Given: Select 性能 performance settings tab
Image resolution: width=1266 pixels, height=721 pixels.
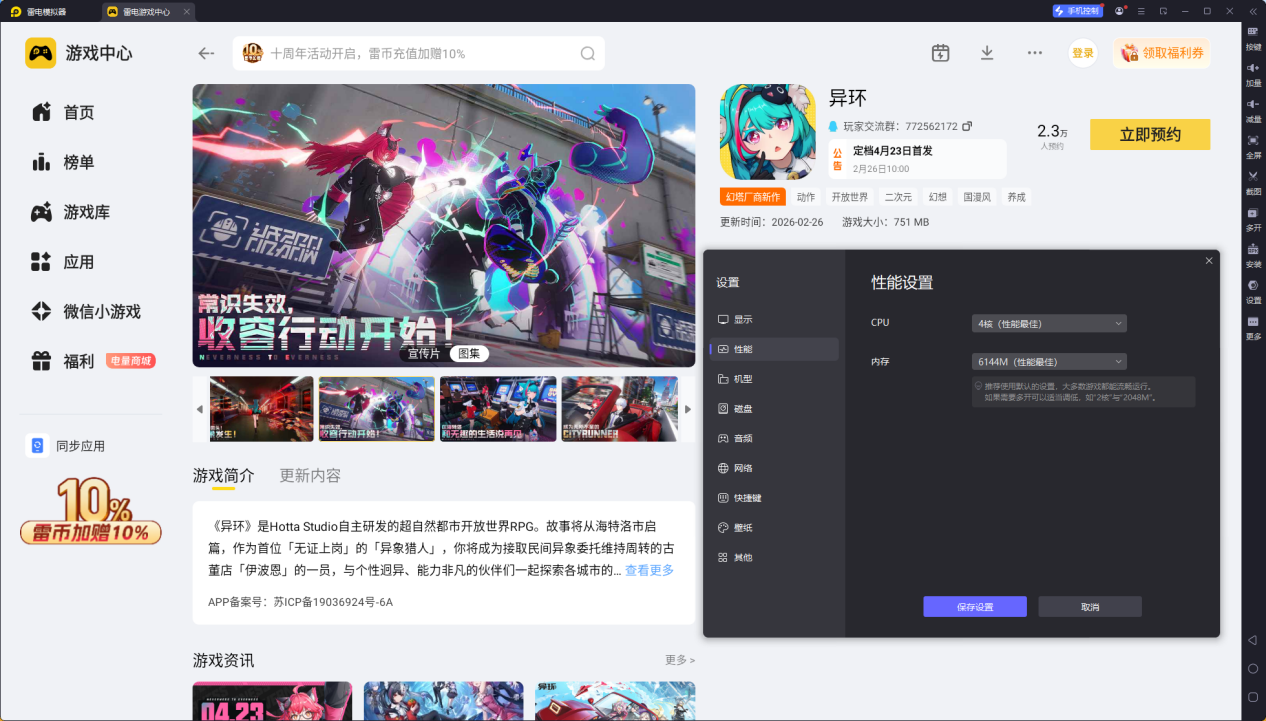Looking at the screenshot, I should point(774,349).
